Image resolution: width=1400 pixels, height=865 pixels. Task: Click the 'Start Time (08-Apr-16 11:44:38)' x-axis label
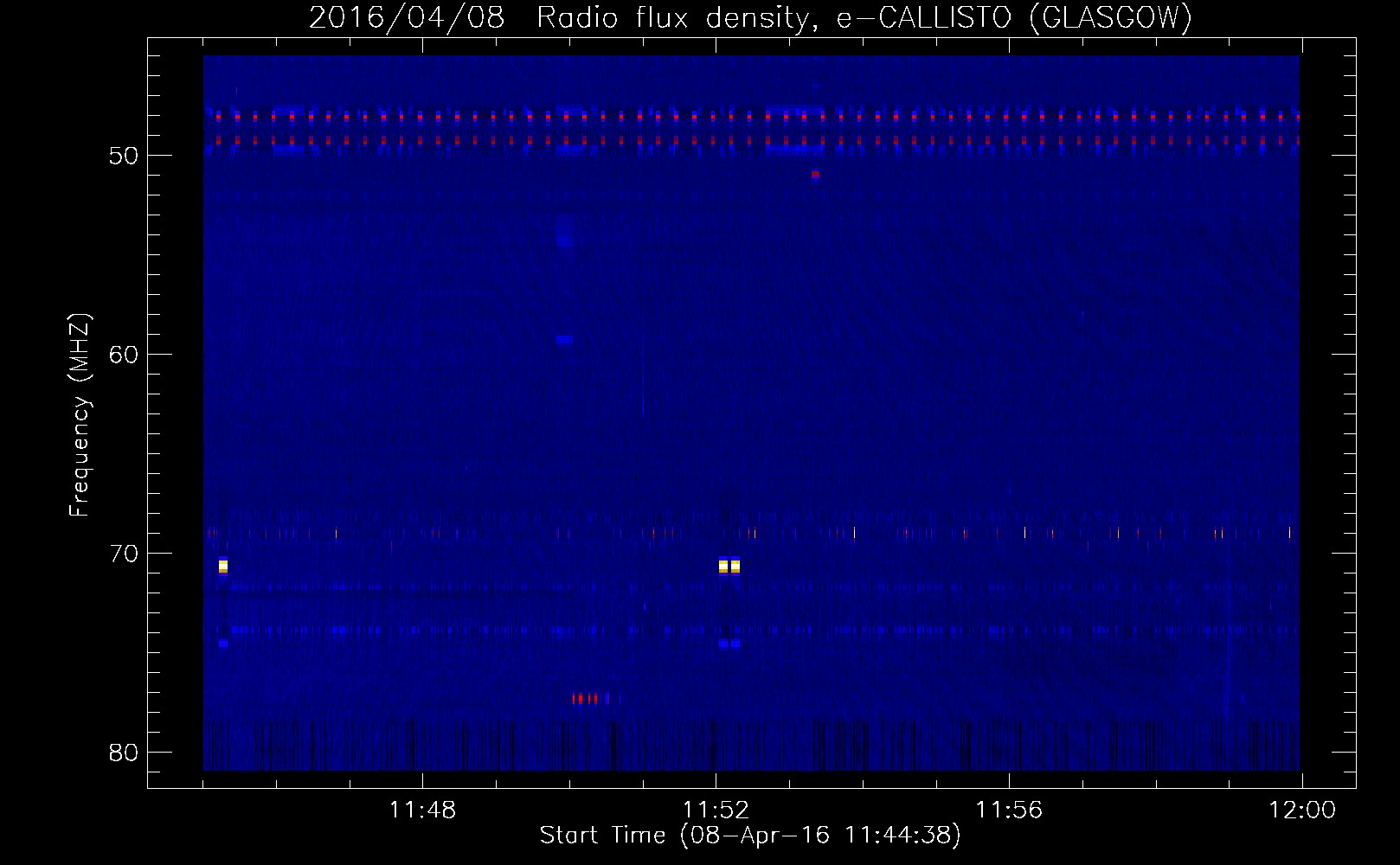(x=750, y=836)
